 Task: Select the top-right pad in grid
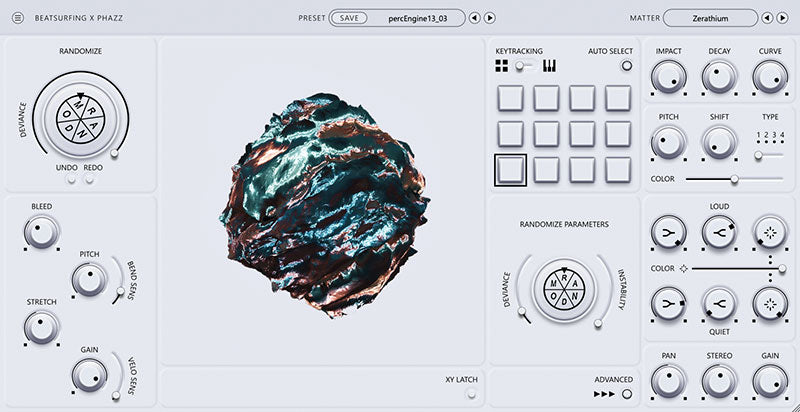point(618,98)
